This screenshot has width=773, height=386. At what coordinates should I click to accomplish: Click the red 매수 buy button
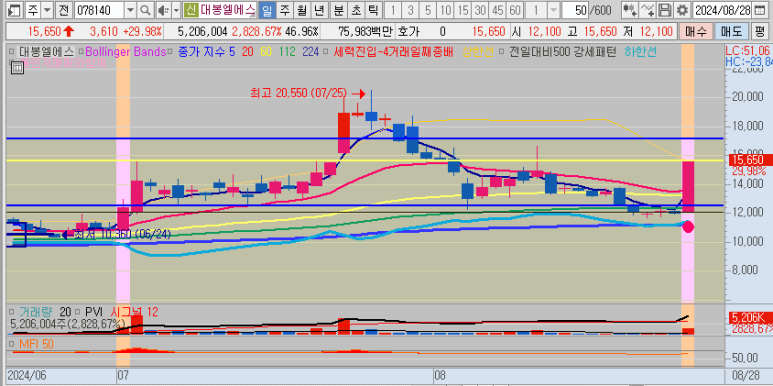695,32
